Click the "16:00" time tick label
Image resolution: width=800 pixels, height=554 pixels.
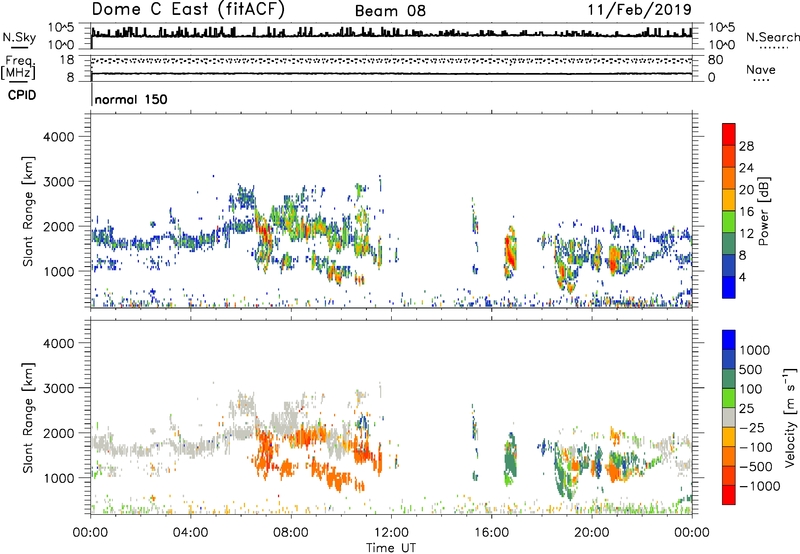point(491,533)
